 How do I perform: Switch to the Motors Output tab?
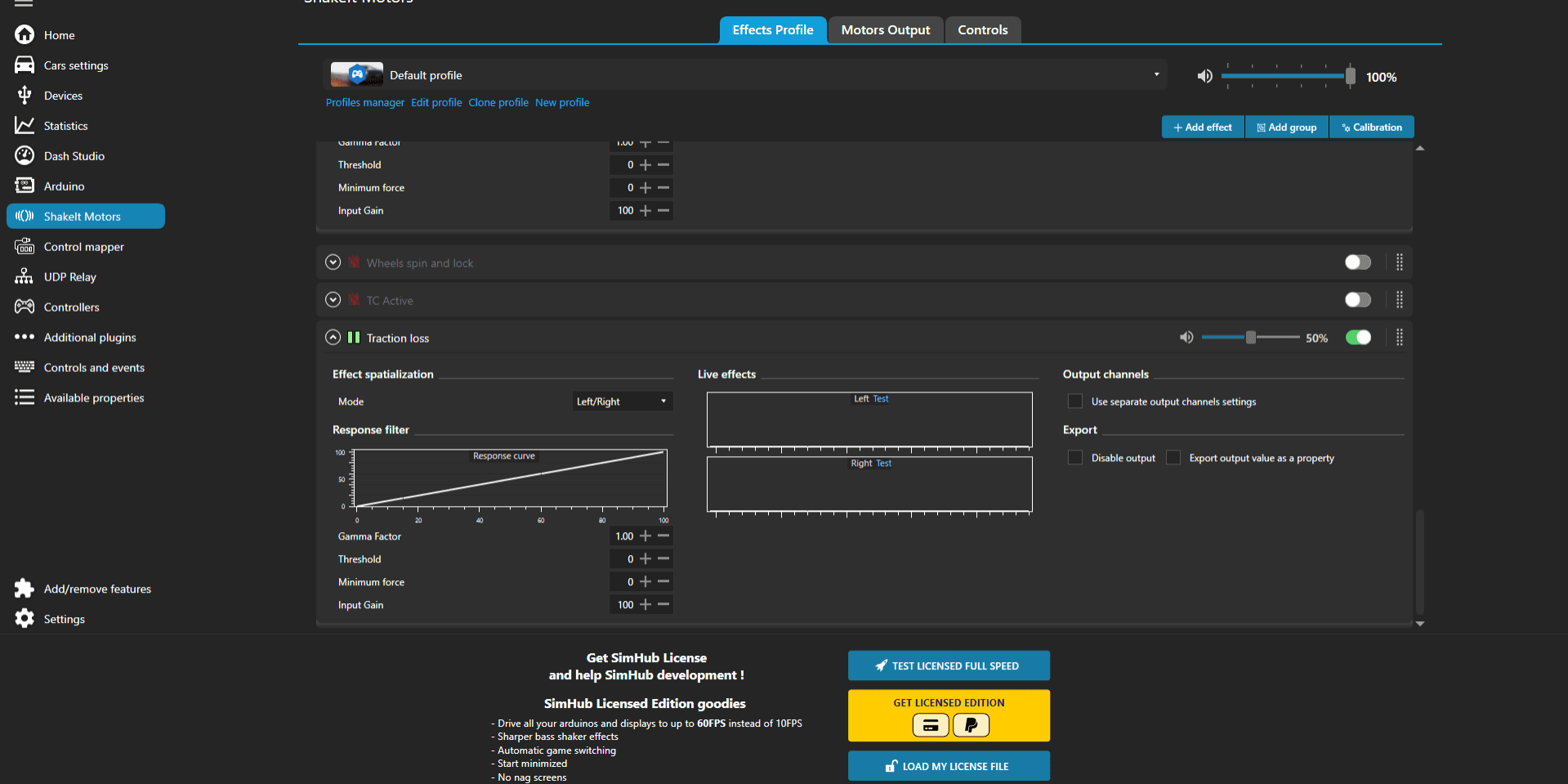[885, 29]
